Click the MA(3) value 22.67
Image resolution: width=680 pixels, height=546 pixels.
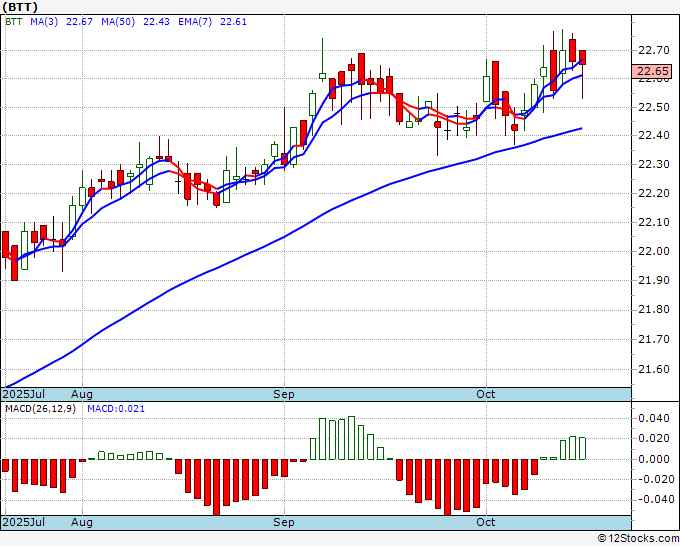pos(79,22)
